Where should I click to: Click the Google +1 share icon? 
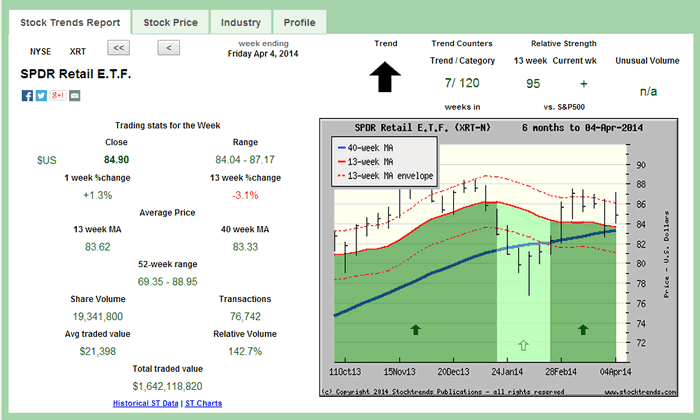[x=58, y=95]
